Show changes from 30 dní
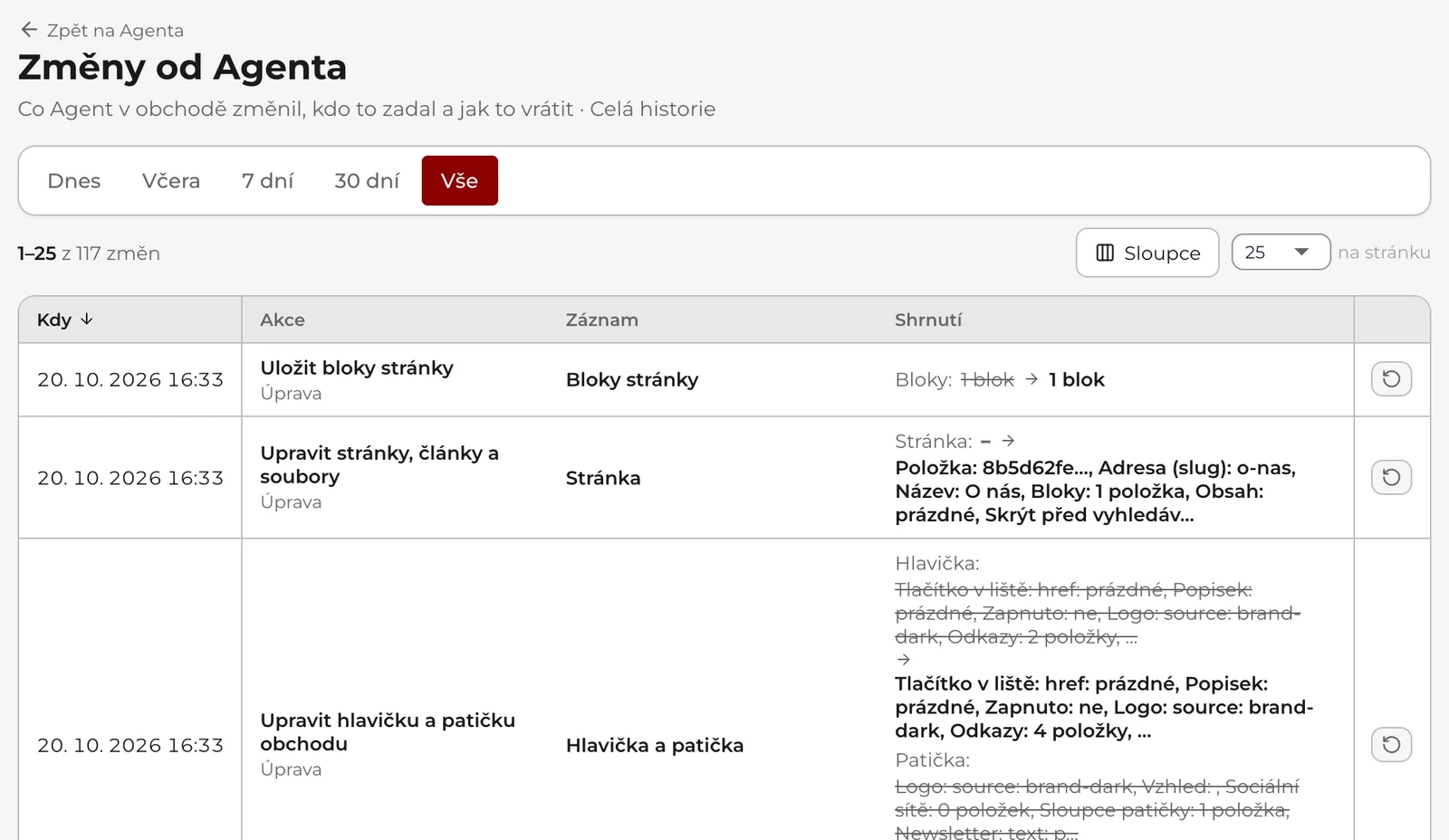Viewport: 1449px width, 840px height. pyautogui.click(x=367, y=181)
